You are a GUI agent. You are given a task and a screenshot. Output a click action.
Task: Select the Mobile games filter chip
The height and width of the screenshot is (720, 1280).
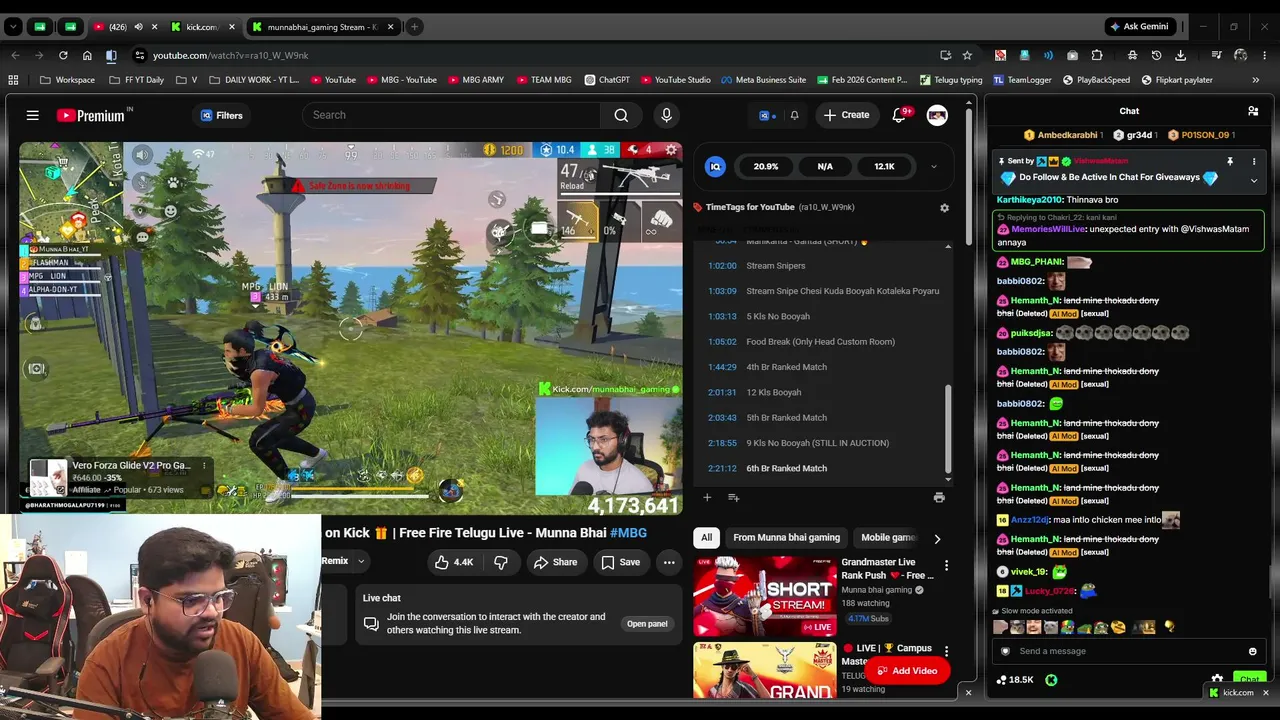887,538
